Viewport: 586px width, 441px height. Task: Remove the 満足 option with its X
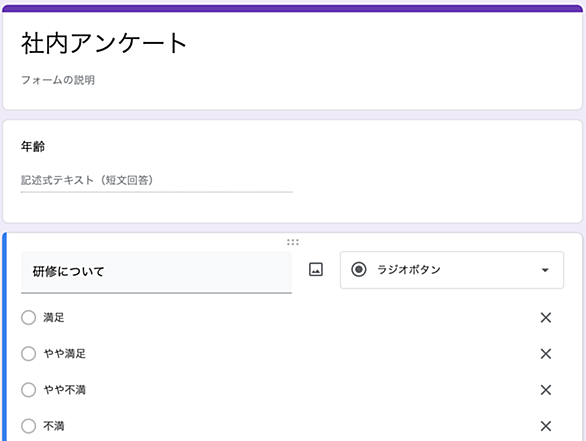tap(546, 318)
